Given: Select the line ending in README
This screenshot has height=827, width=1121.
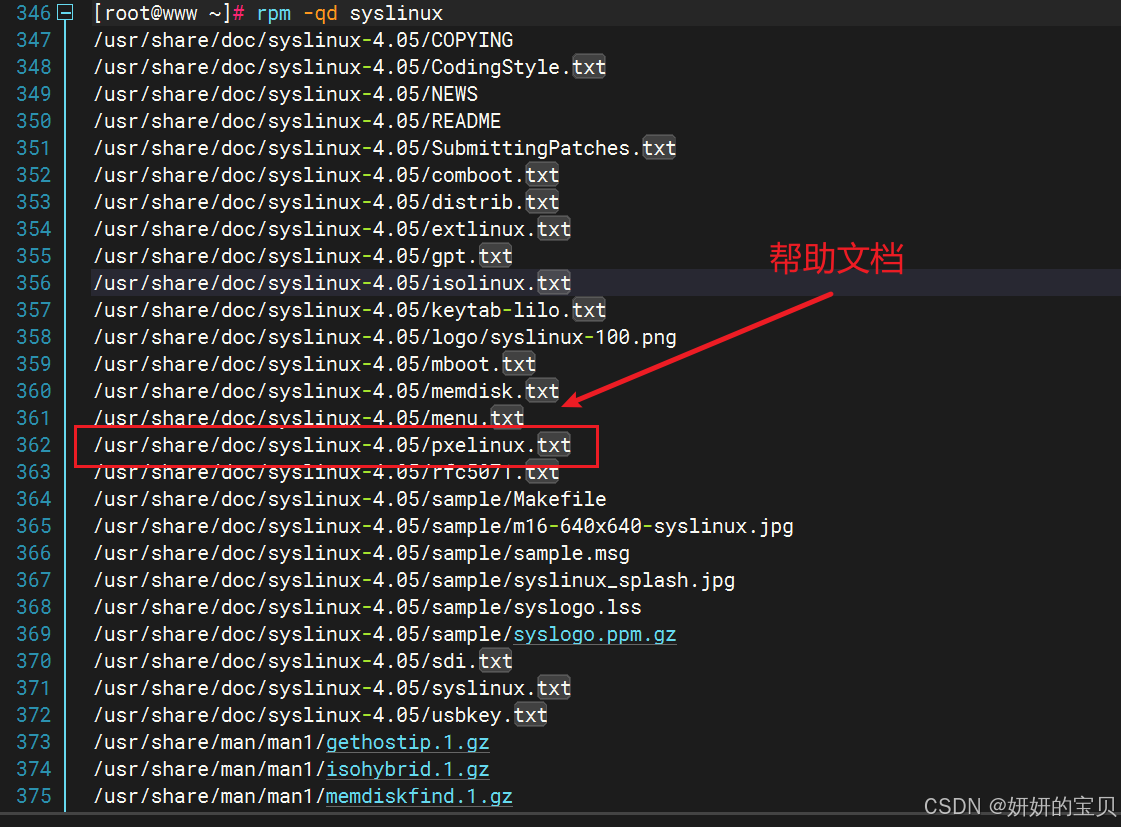Looking at the screenshot, I should [297, 122].
